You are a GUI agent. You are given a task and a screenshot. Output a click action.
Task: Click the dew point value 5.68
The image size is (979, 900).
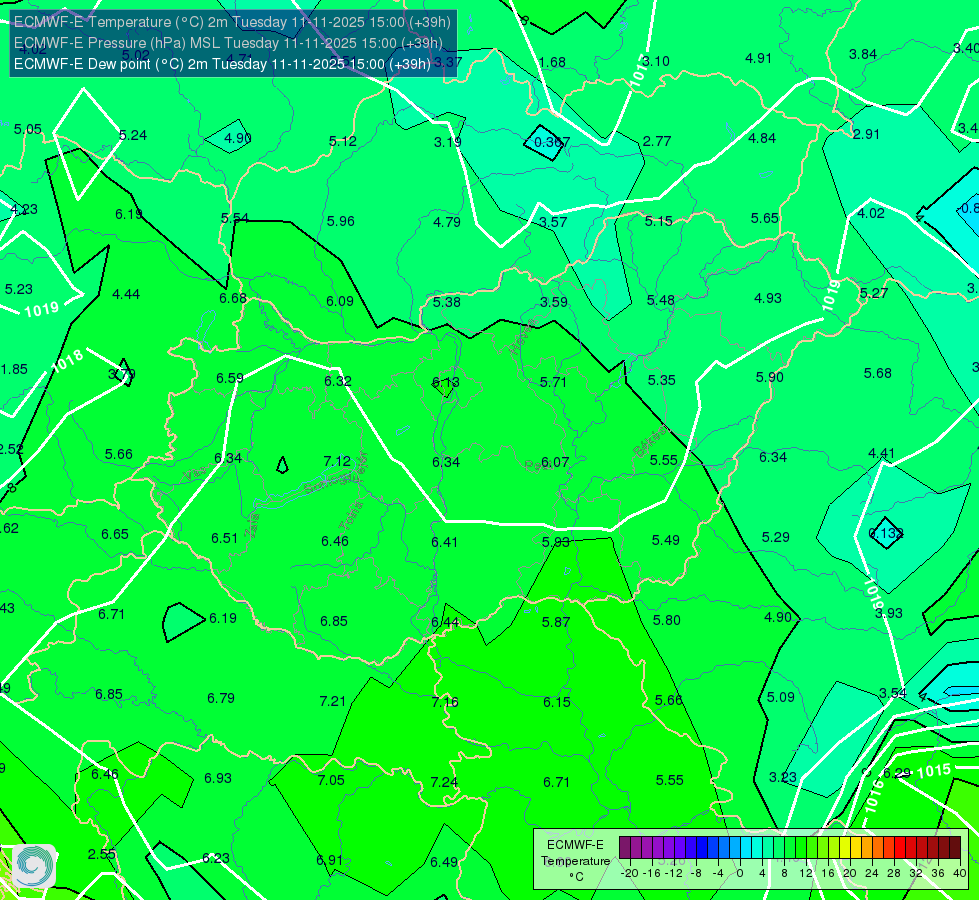click(878, 373)
